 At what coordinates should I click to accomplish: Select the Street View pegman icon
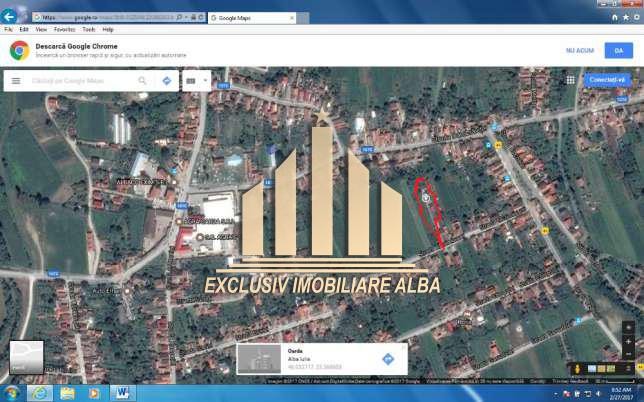(x=577, y=369)
